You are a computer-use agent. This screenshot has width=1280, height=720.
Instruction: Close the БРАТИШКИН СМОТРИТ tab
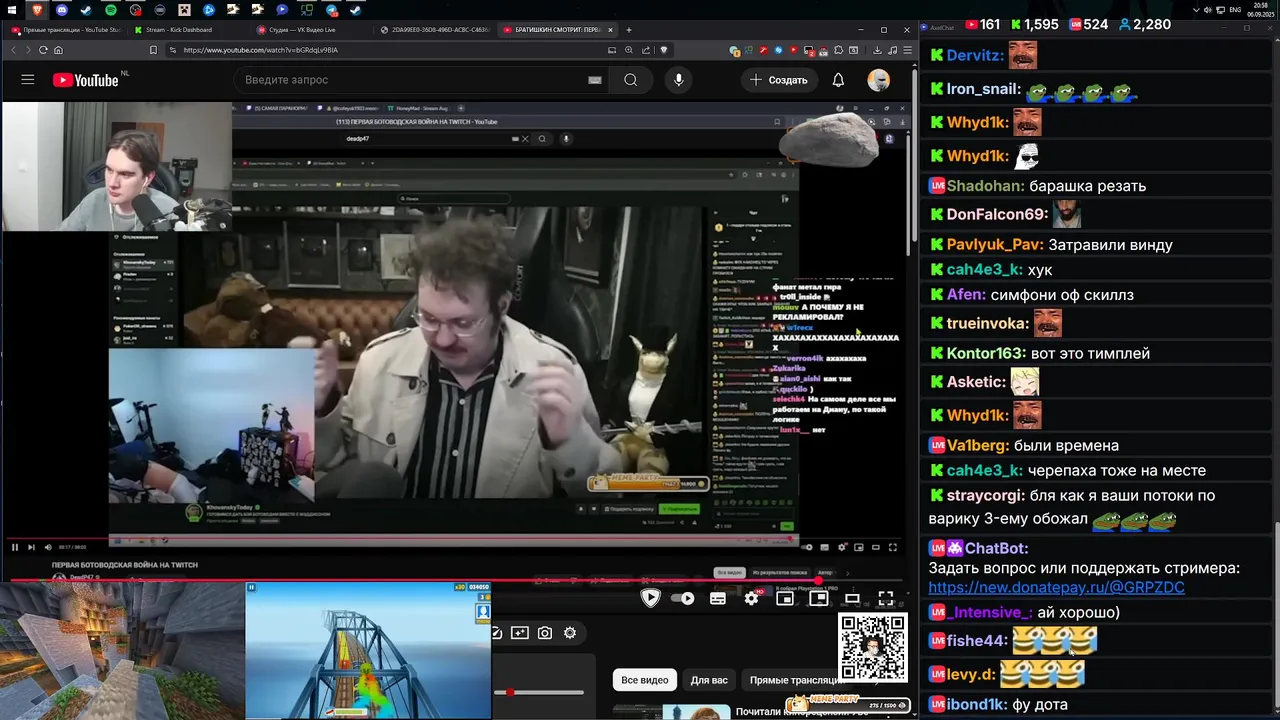[612, 30]
